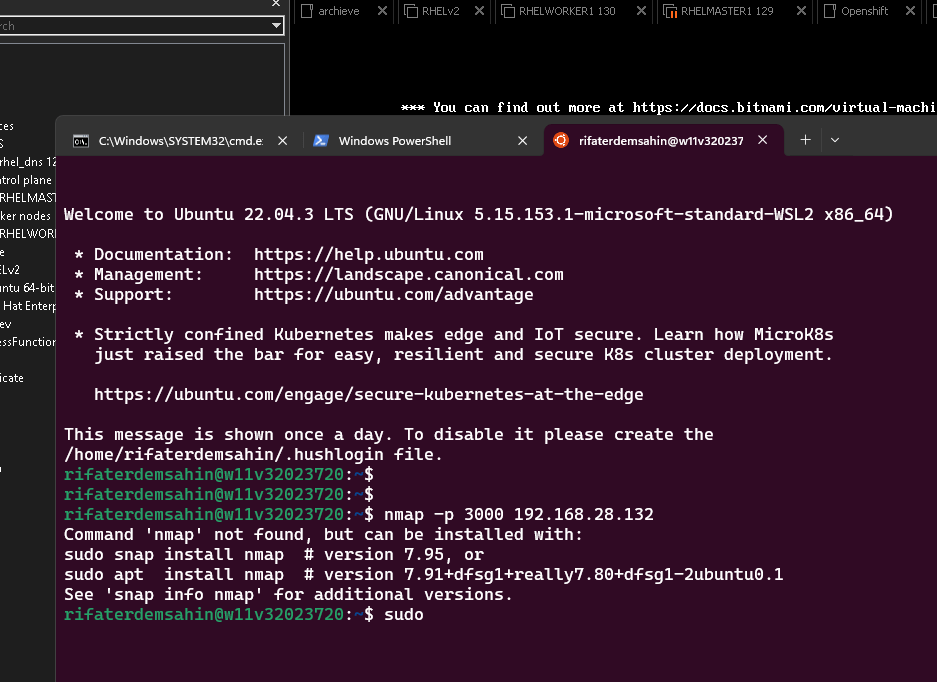
Task: Select the RHELMASTER entry in the library
Action: [28, 198]
